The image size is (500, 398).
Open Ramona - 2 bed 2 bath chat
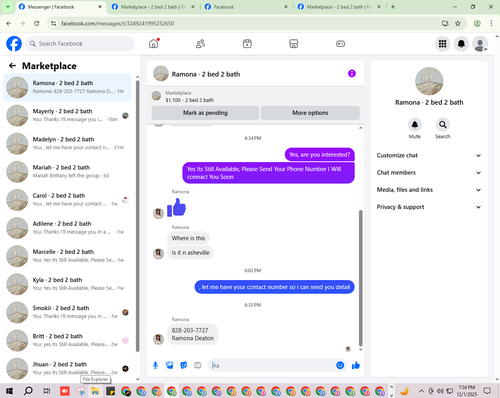pos(67,87)
